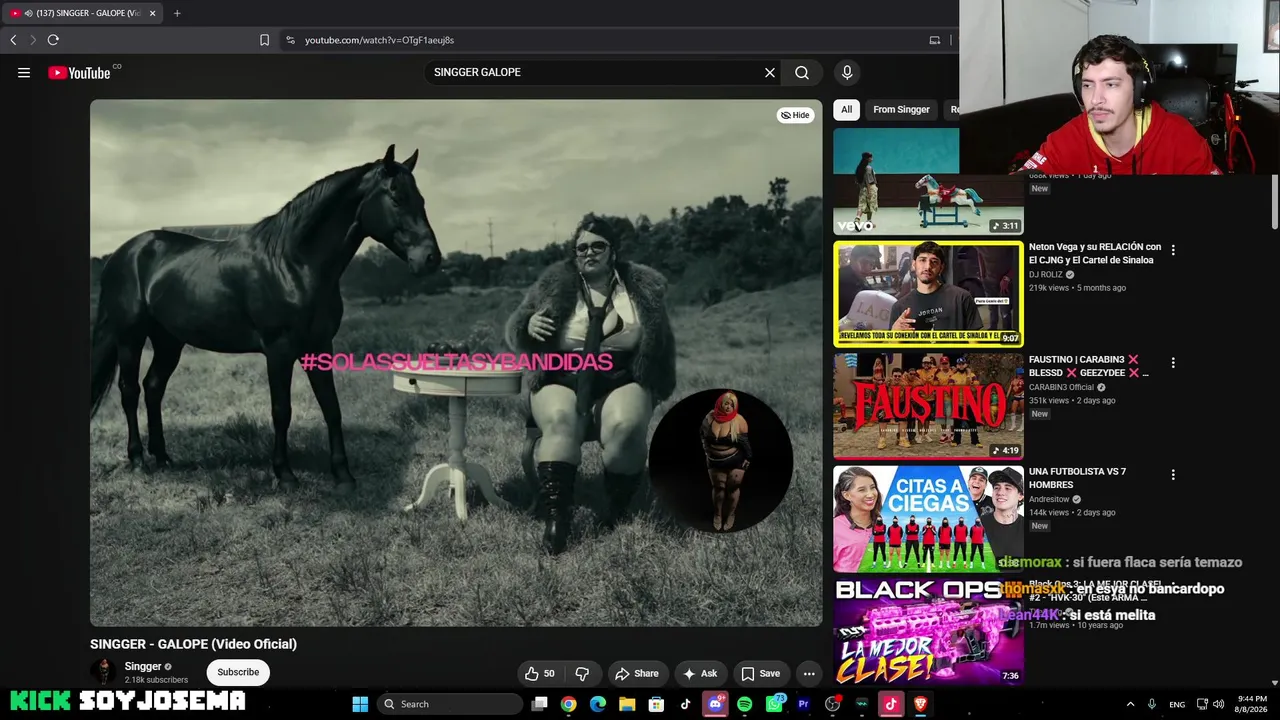The height and width of the screenshot is (720, 1280).
Task: Show hidden system tray icons chevron
Action: pos(1131,704)
